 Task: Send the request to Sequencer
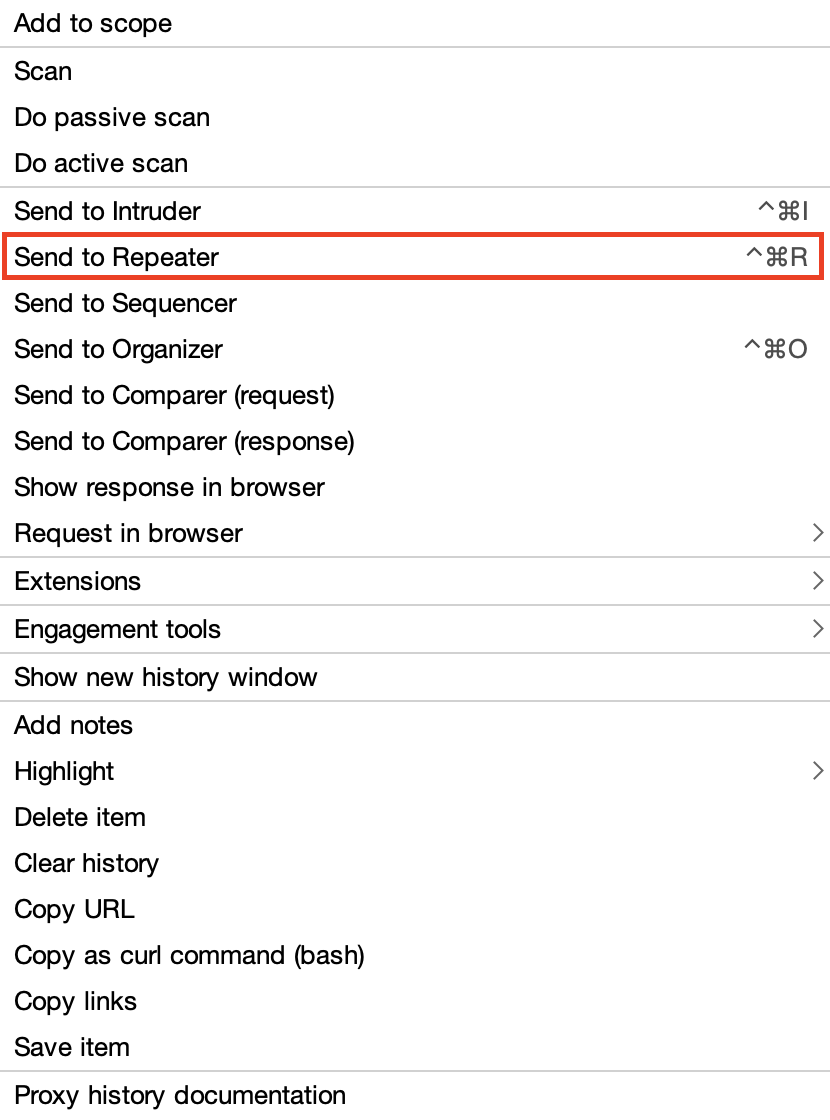(x=125, y=304)
